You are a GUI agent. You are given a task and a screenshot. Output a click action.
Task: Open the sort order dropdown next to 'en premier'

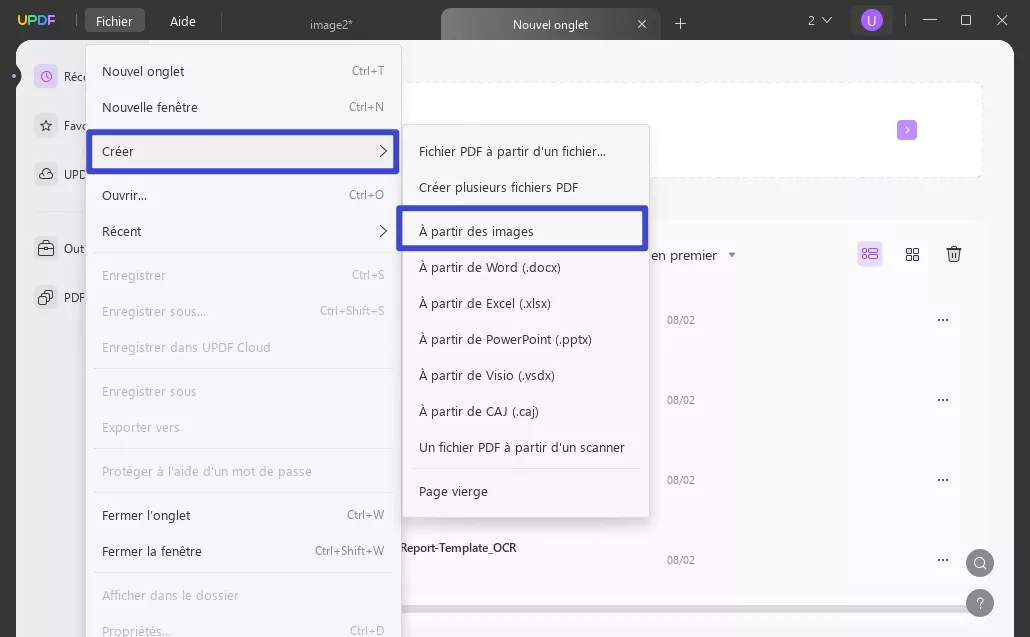(x=731, y=255)
